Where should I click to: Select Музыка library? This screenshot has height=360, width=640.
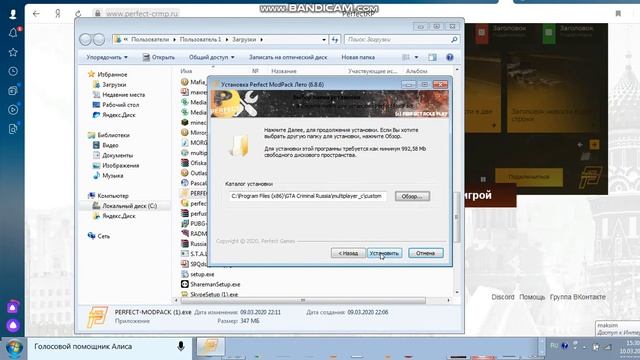tap(108, 176)
